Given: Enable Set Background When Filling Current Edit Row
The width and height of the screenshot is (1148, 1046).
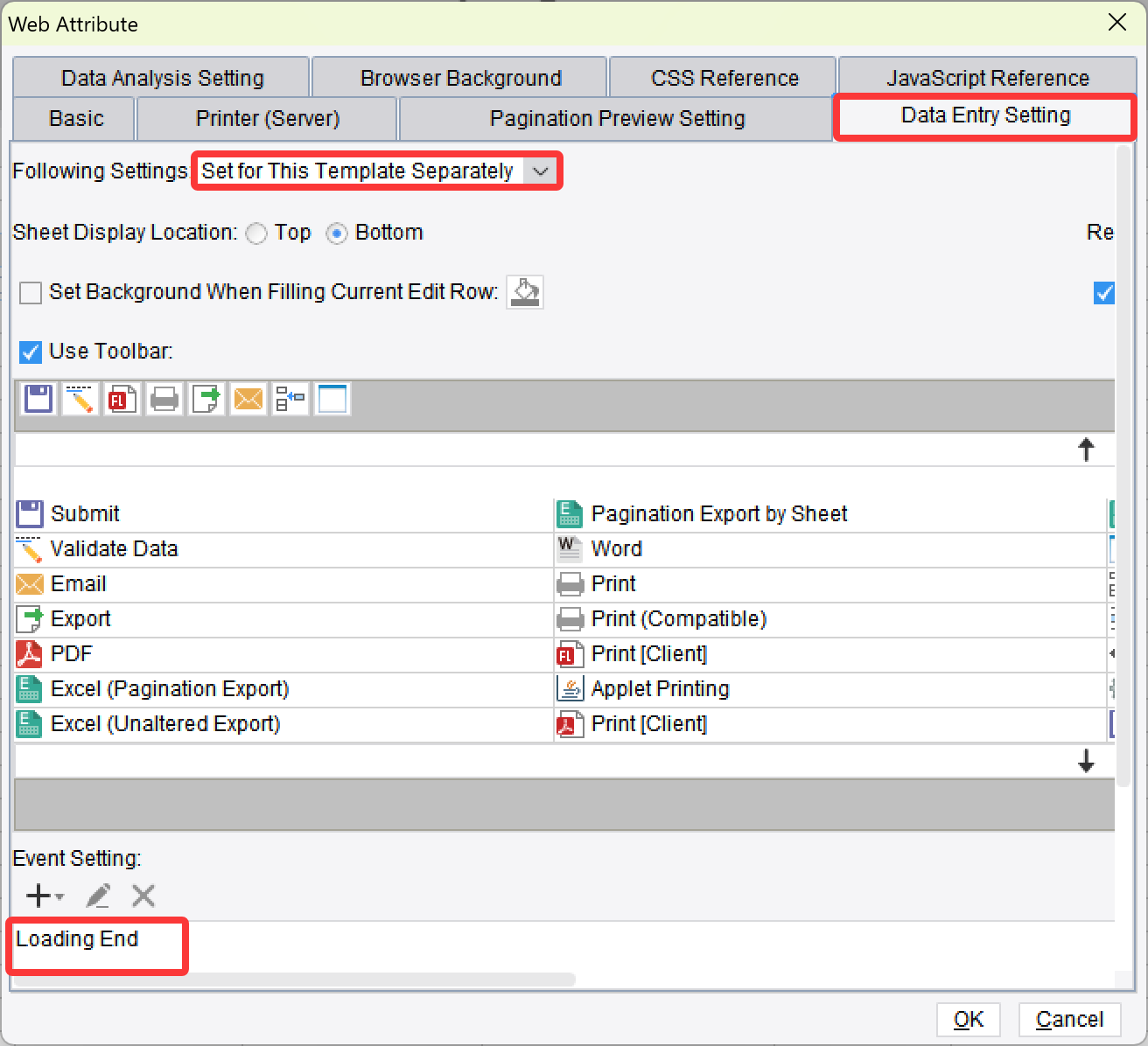Looking at the screenshot, I should pos(31,292).
